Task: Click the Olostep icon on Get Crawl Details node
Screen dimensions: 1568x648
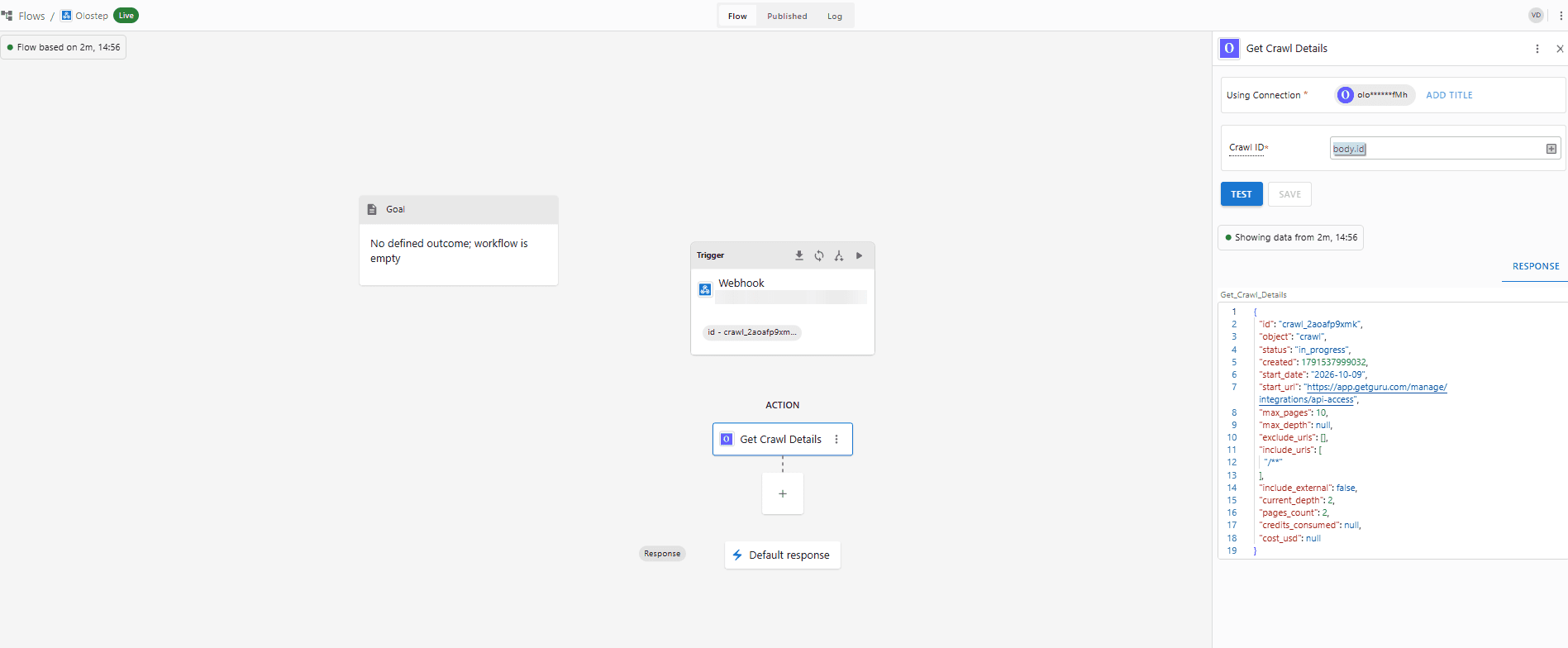Action: pyautogui.click(x=727, y=440)
